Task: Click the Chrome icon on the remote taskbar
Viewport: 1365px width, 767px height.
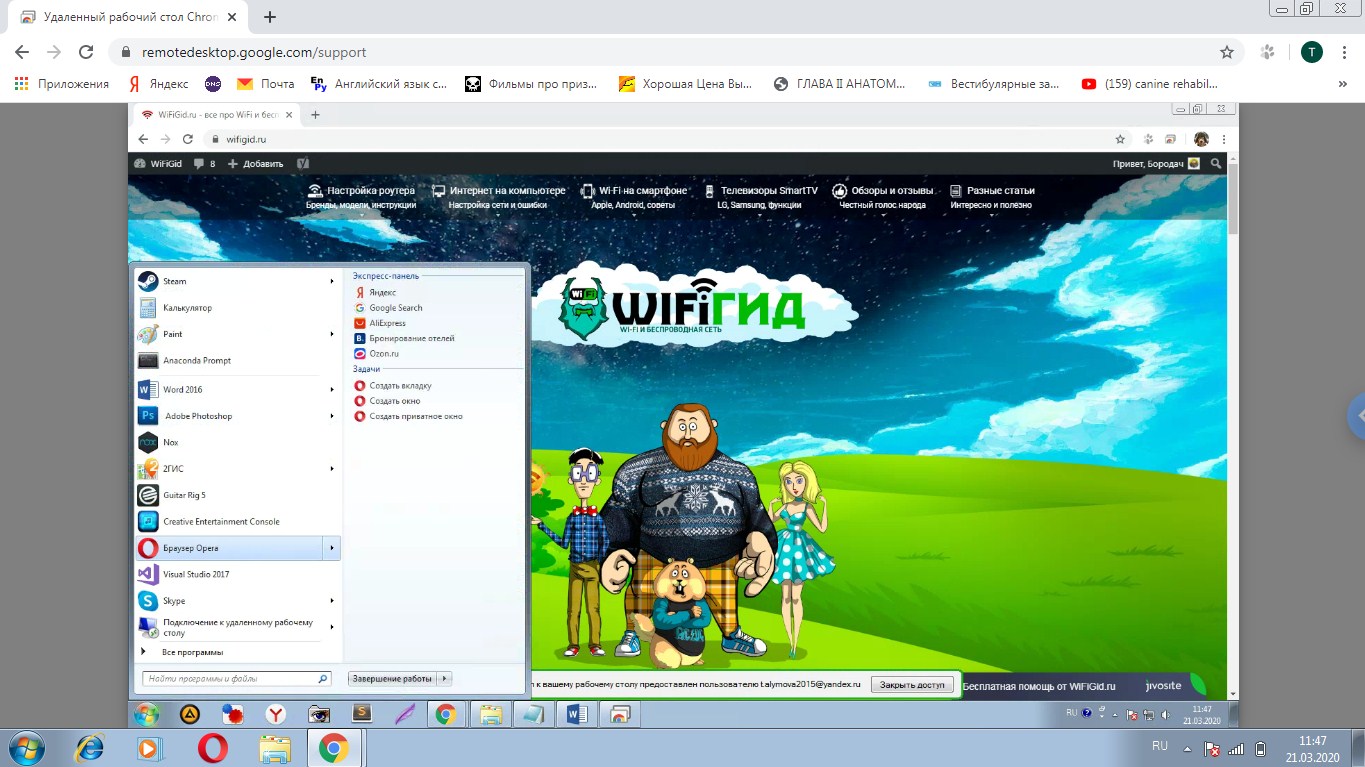Action: coord(446,714)
